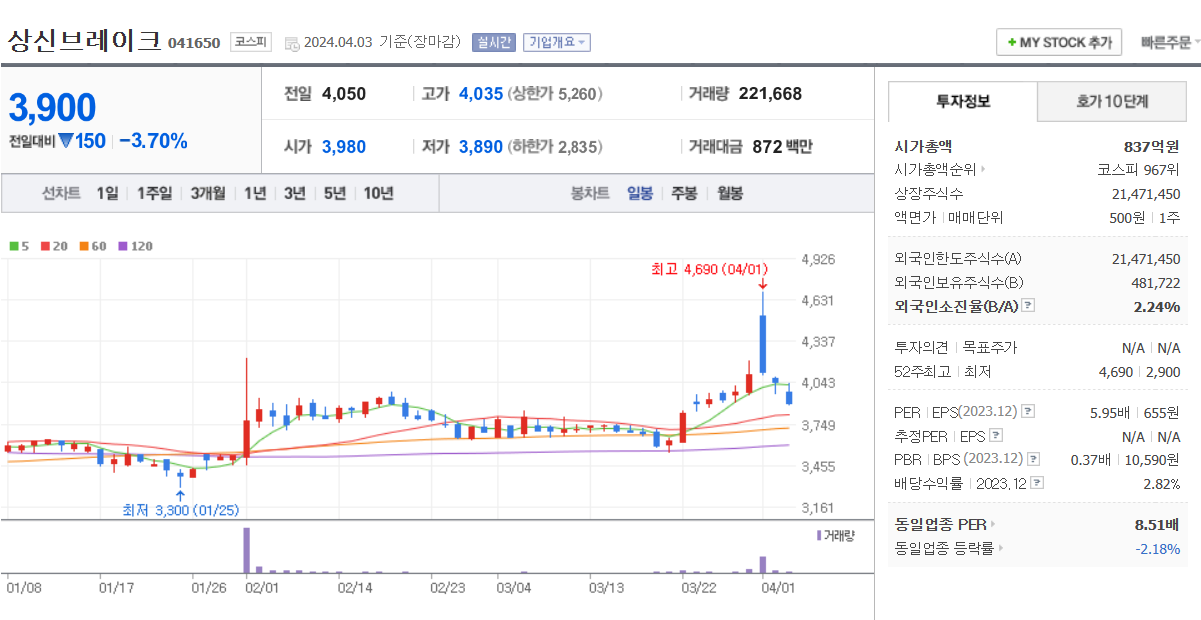Image resolution: width=1201 pixels, height=620 pixels.
Task: Click the 거래량 value 221,668
Action: click(770, 94)
